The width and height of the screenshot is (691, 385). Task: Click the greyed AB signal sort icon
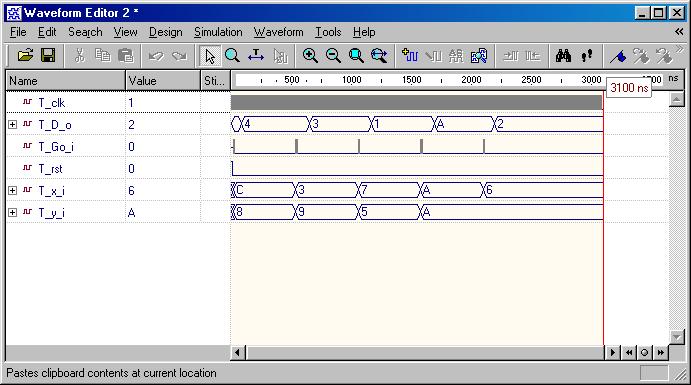456,56
